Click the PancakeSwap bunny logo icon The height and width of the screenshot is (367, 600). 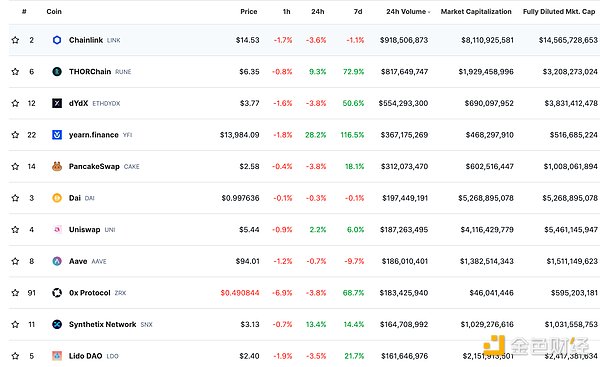57,166
